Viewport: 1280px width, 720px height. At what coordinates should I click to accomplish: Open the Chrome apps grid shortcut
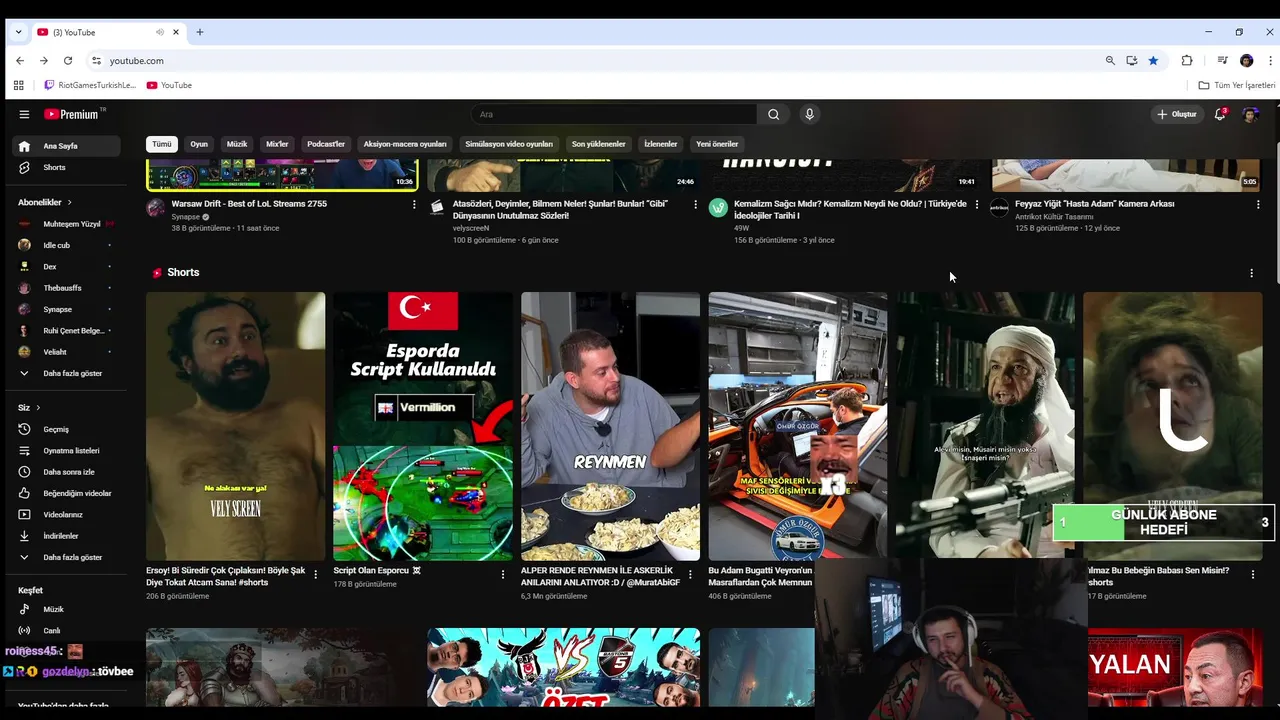tap(18, 85)
